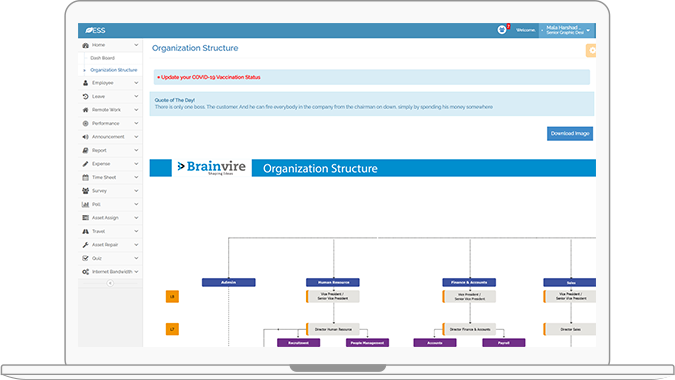Expand the Expense chevron
Screen dimensions: 675x380
(136, 164)
